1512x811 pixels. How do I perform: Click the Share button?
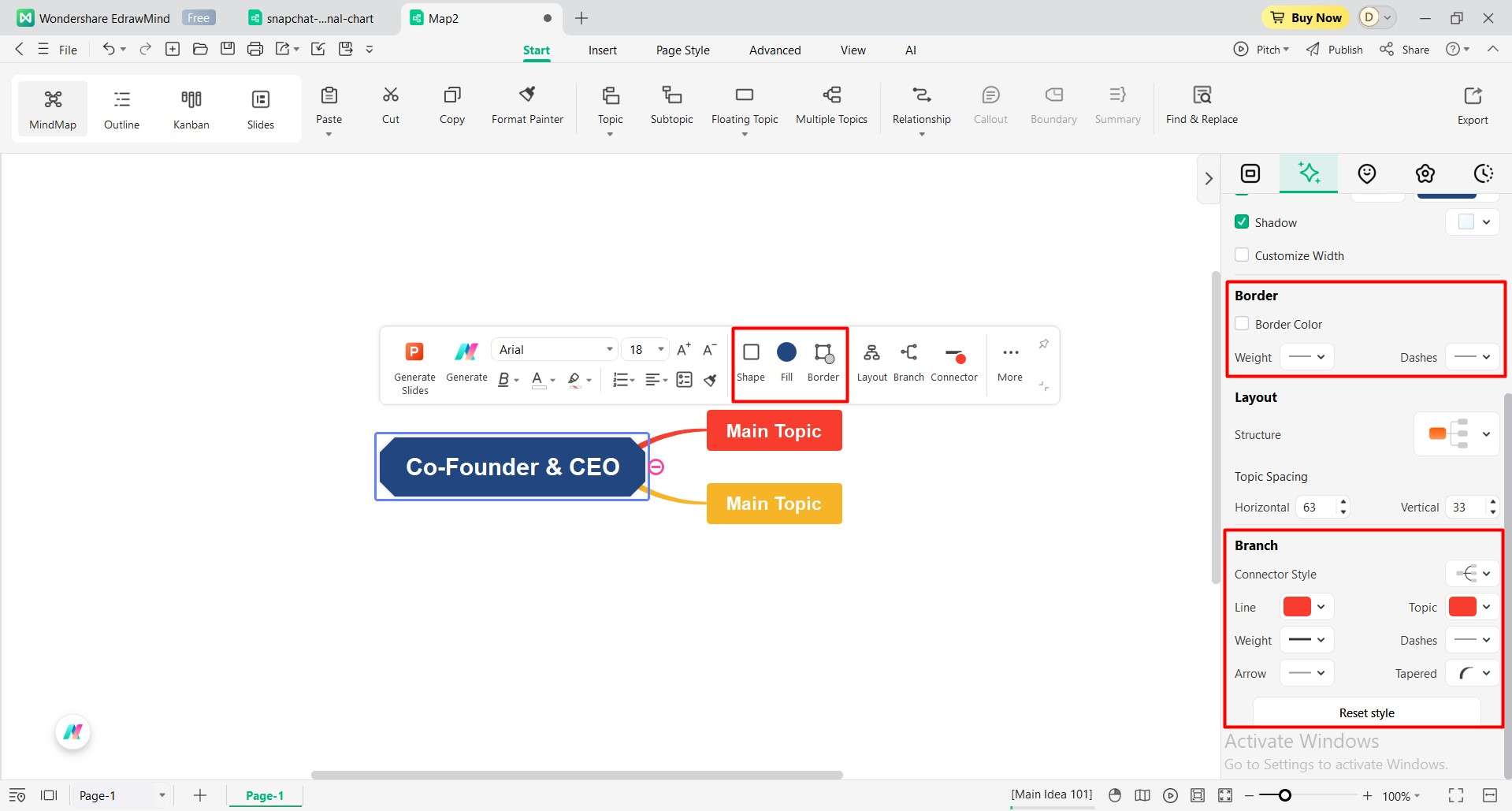pyautogui.click(x=1405, y=49)
